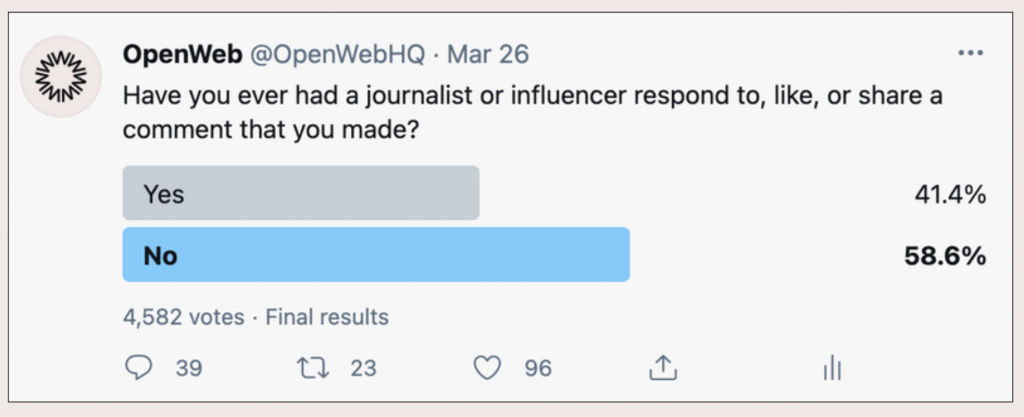1024x417 pixels.
Task: Click the like count 96
Action: (x=538, y=369)
